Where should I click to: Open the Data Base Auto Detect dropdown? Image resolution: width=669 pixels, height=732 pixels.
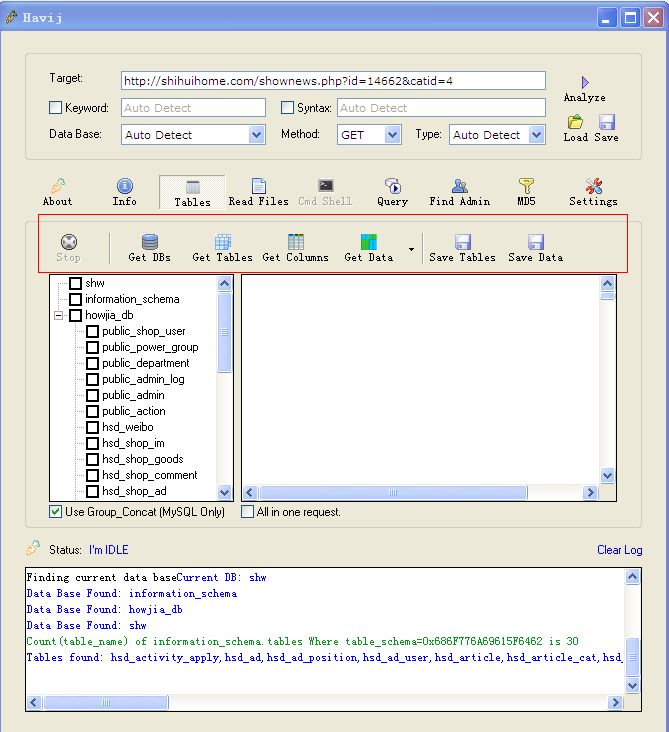click(256, 135)
